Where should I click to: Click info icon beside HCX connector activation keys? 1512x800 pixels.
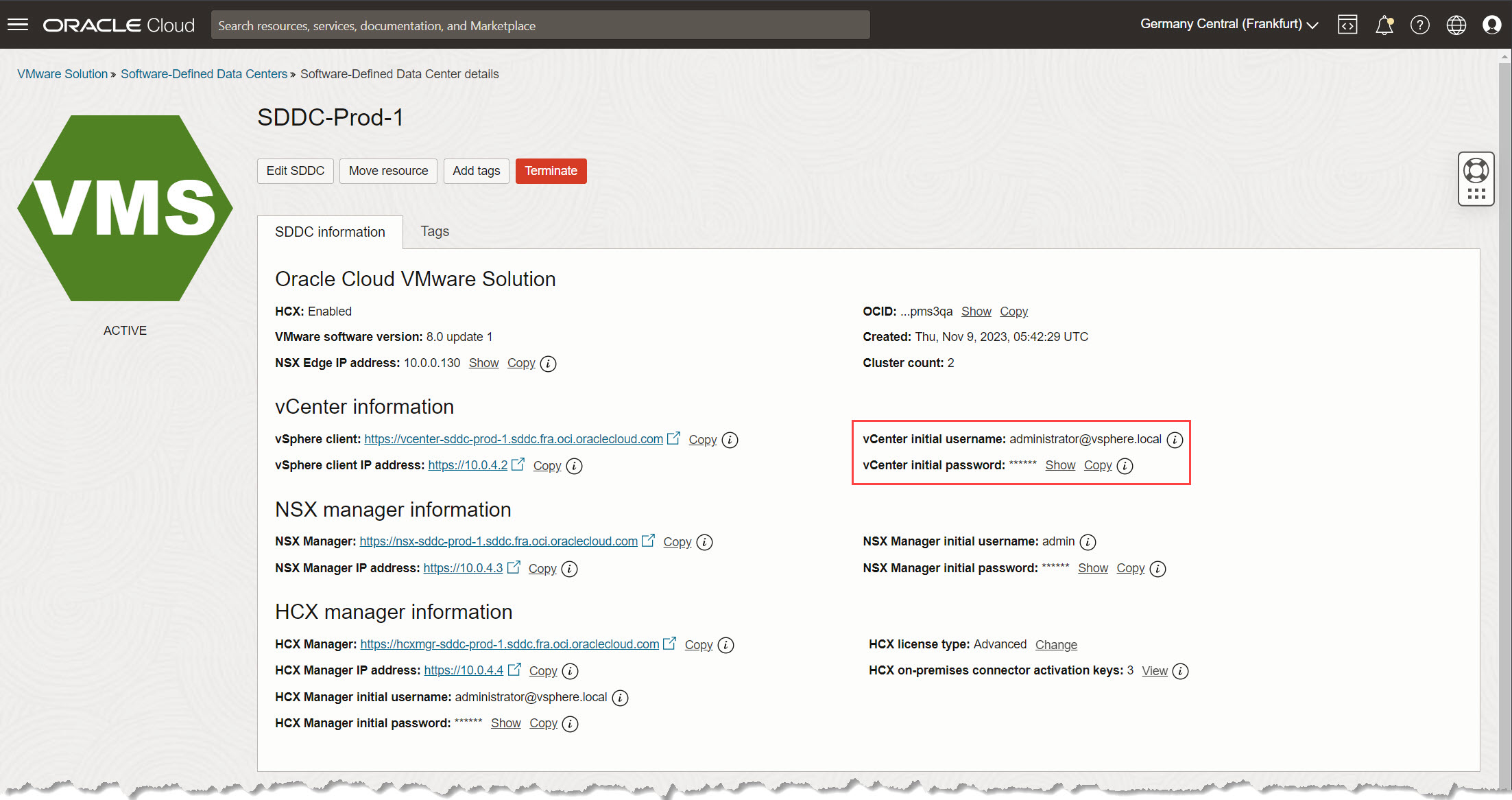coord(1180,671)
